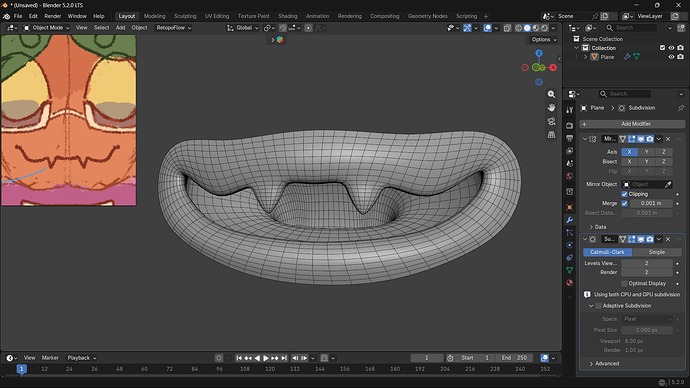Switch to Geometry Nodes workspace tab
The image size is (690, 388).
click(x=427, y=16)
